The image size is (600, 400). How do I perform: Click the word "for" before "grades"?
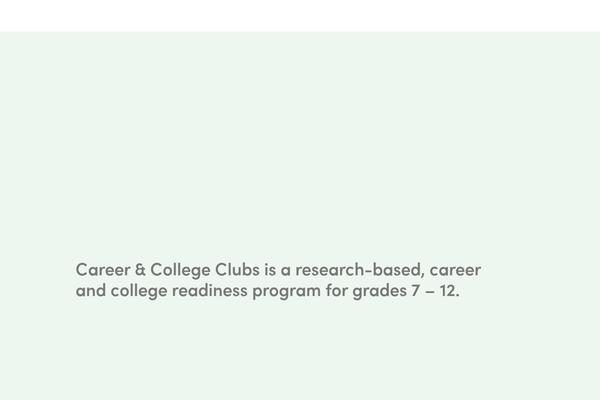tap(337, 291)
